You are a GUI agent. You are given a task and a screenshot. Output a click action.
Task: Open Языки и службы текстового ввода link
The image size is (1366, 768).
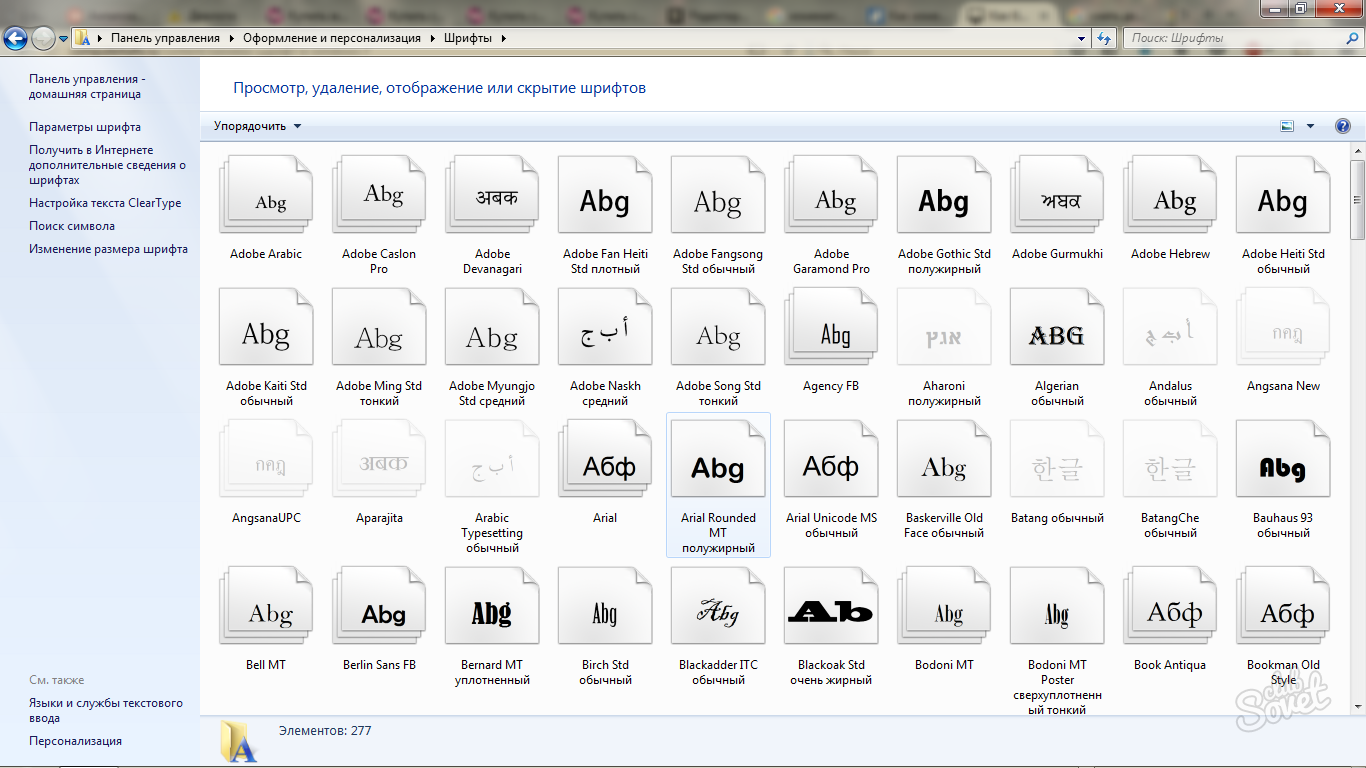(106, 710)
